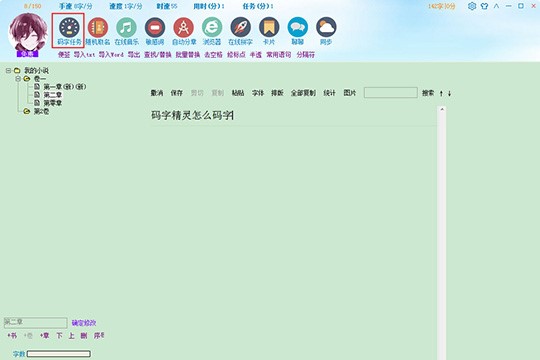Image resolution: width=540 pixels, height=360 pixels.
Task: Click 去空格 remove spaces
Action: click(213, 54)
